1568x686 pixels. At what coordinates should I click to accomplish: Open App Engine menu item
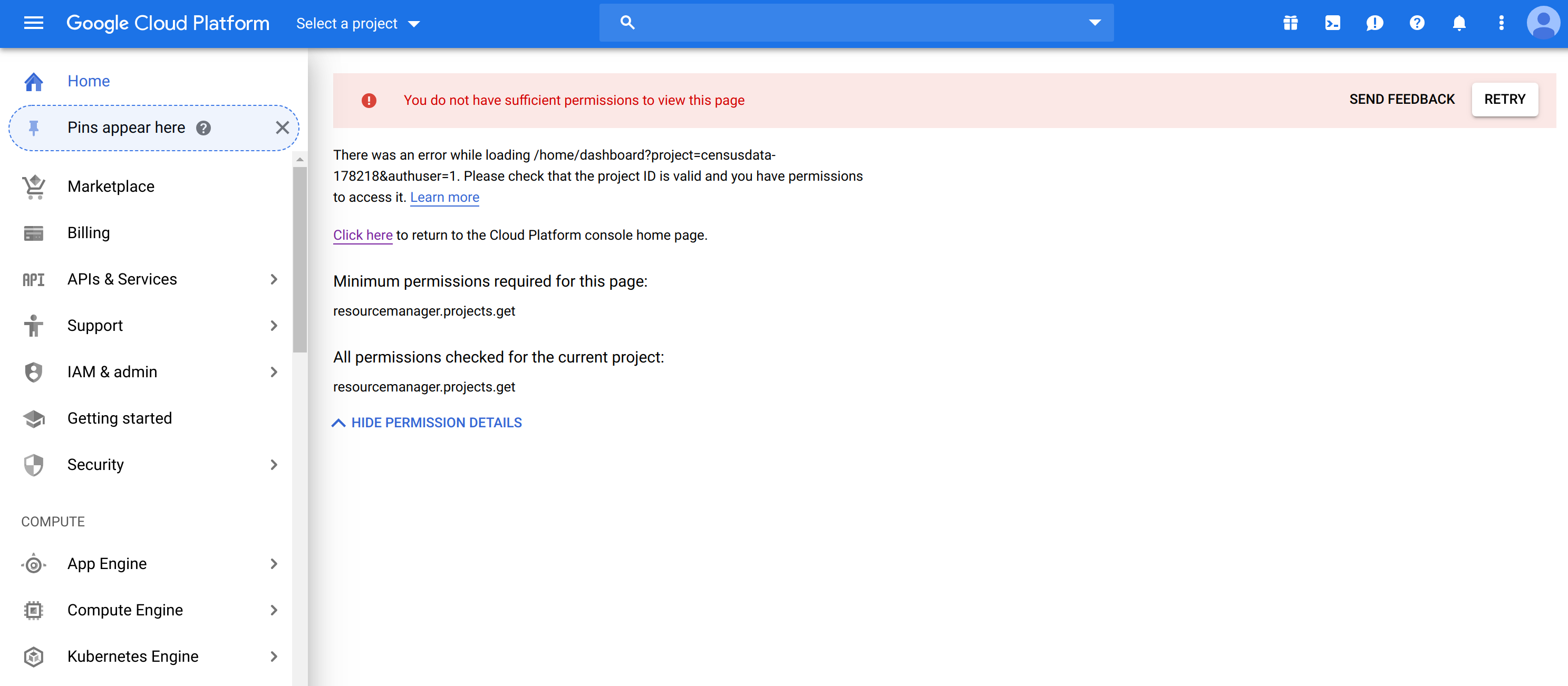(107, 564)
